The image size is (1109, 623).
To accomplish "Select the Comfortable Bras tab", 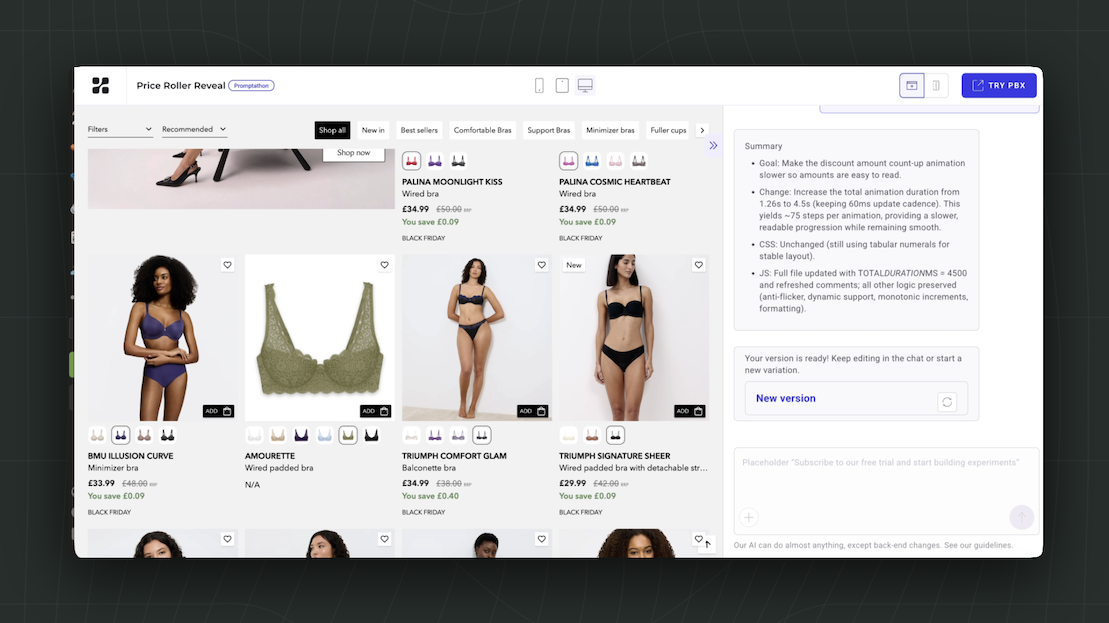I will point(482,130).
